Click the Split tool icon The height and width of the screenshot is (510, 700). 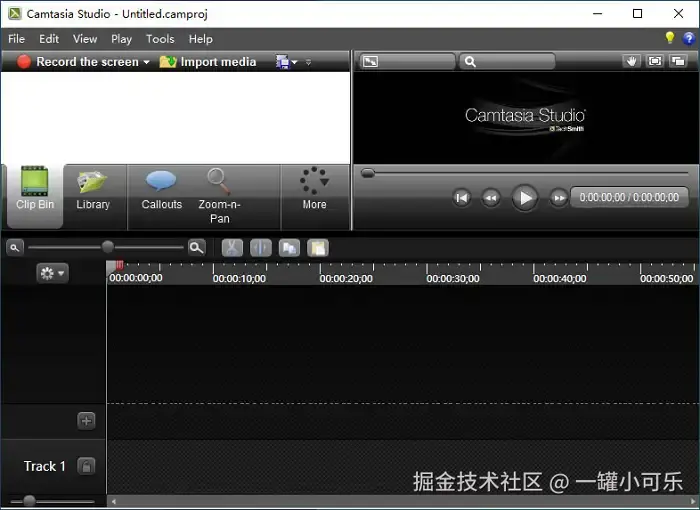pyautogui.click(x=261, y=248)
